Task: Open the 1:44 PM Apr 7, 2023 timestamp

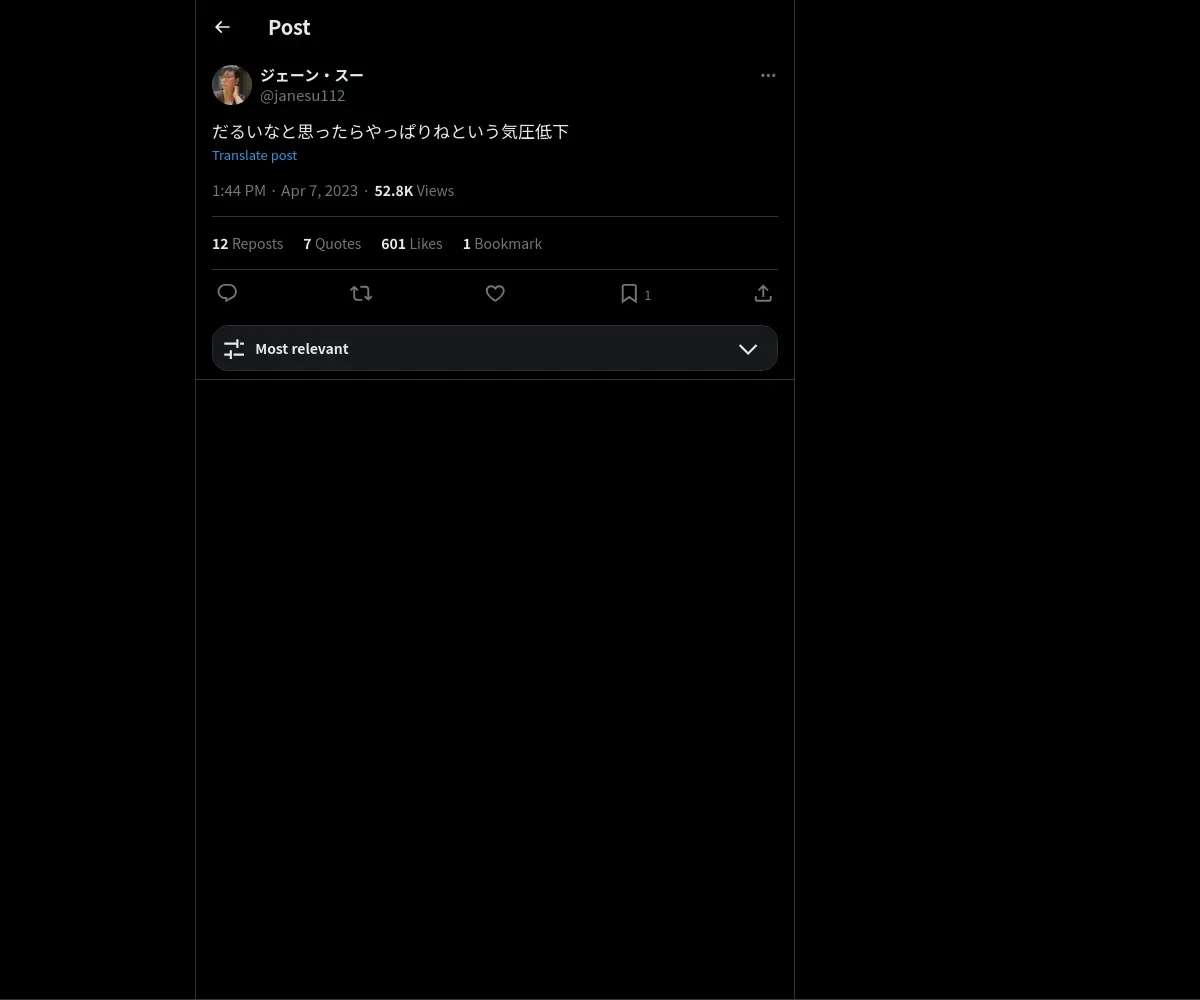Action: pyautogui.click(x=285, y=190)
